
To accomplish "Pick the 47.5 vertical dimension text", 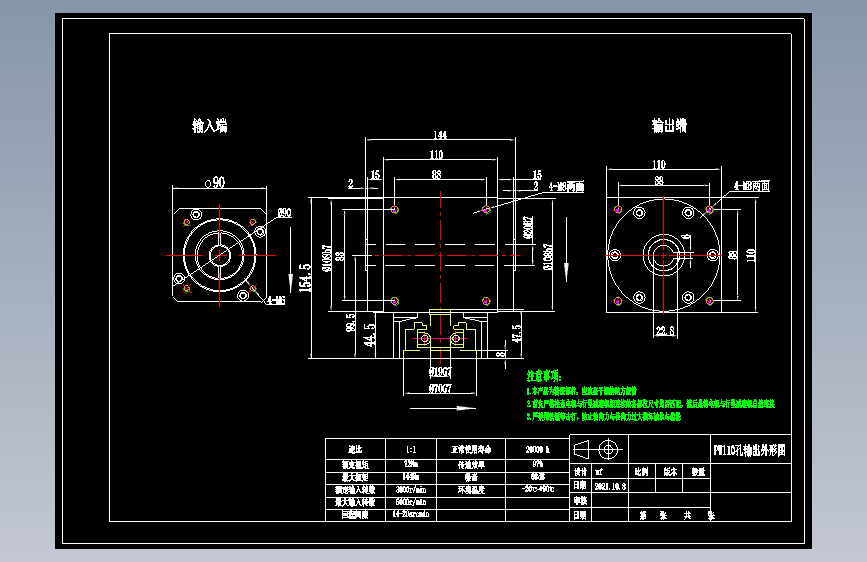I will pyautogui.click(x=516, y=334).
